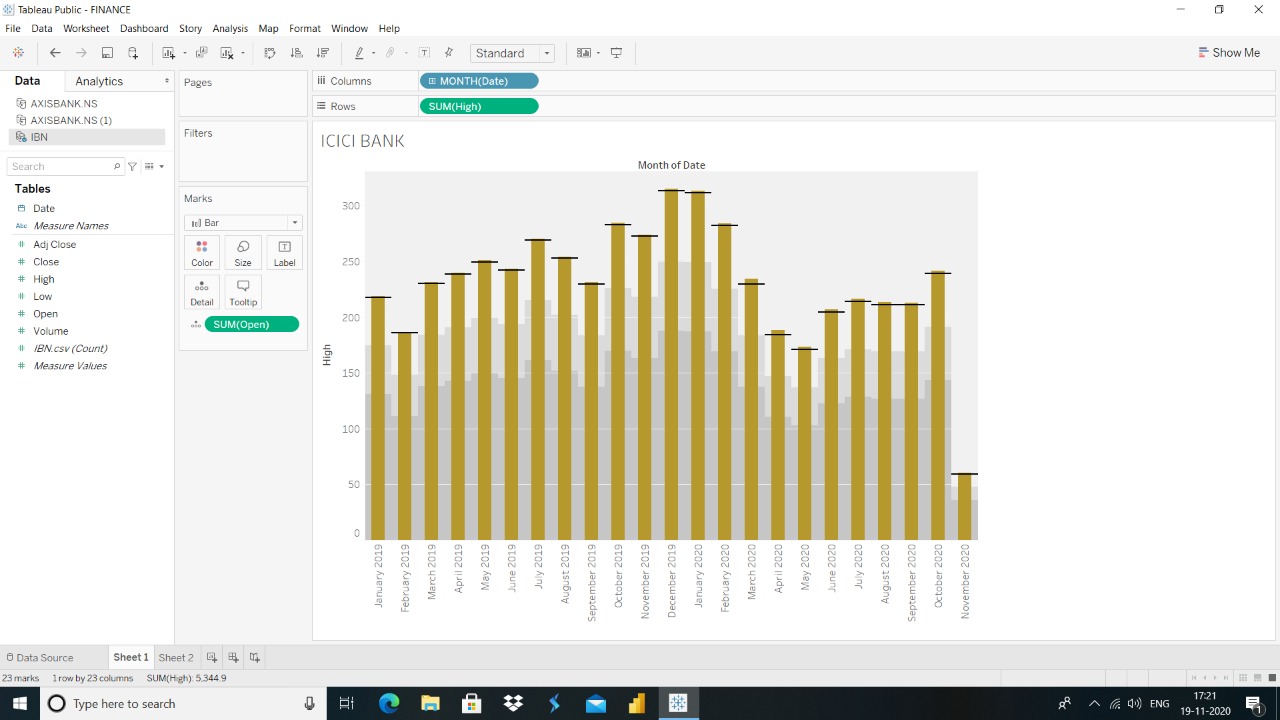Open the Standard fit dropdown
Viewport: 1280px width, 720px height.
512,53
